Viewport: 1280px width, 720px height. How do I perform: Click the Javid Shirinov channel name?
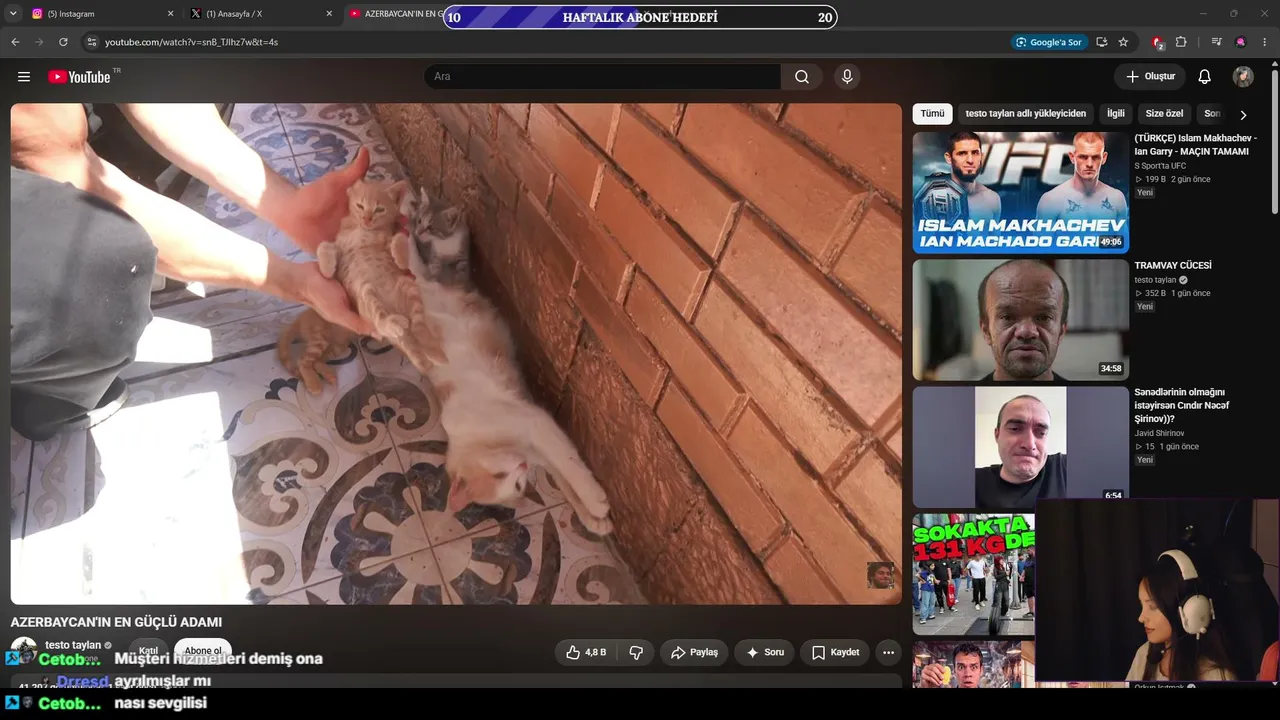pos(1159,433)
